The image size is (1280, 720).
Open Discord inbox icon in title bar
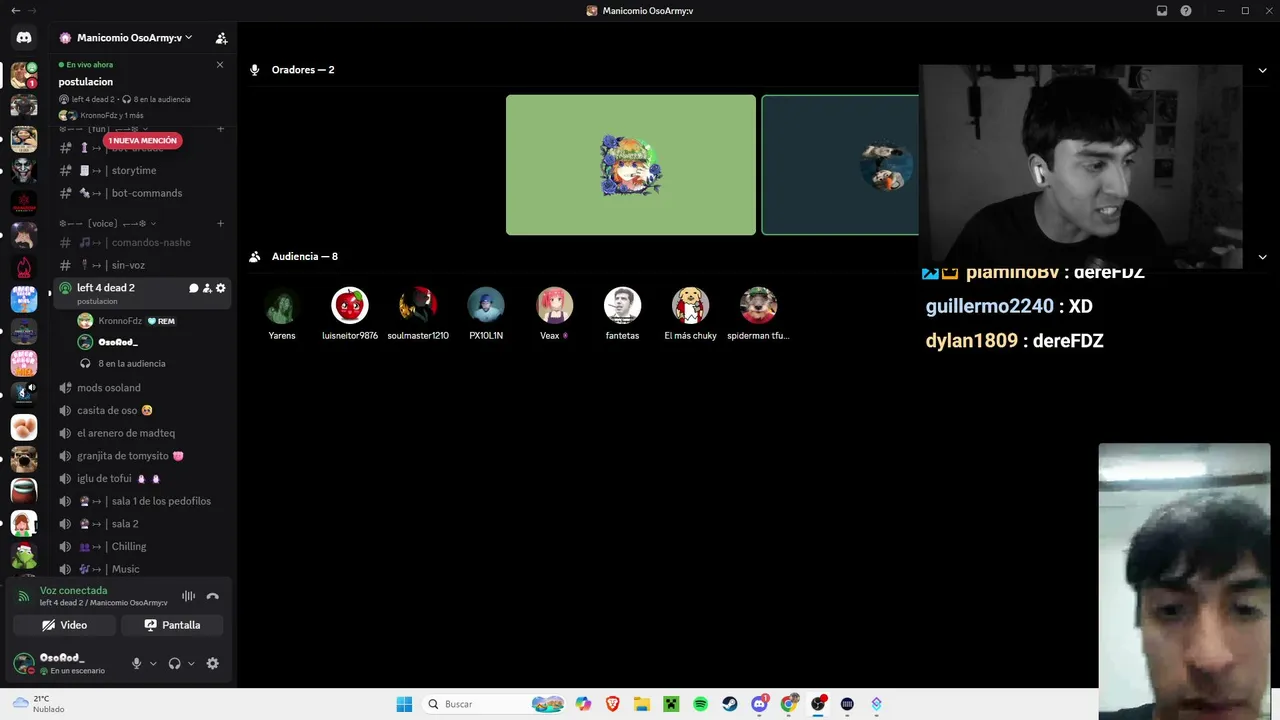click(x=1162, y=11)
